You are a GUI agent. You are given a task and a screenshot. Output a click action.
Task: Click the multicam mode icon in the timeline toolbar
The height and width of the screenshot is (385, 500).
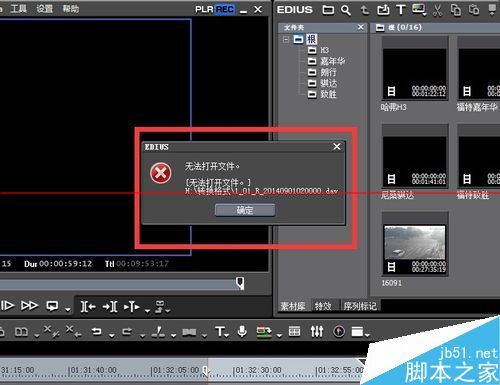(265, 332)
